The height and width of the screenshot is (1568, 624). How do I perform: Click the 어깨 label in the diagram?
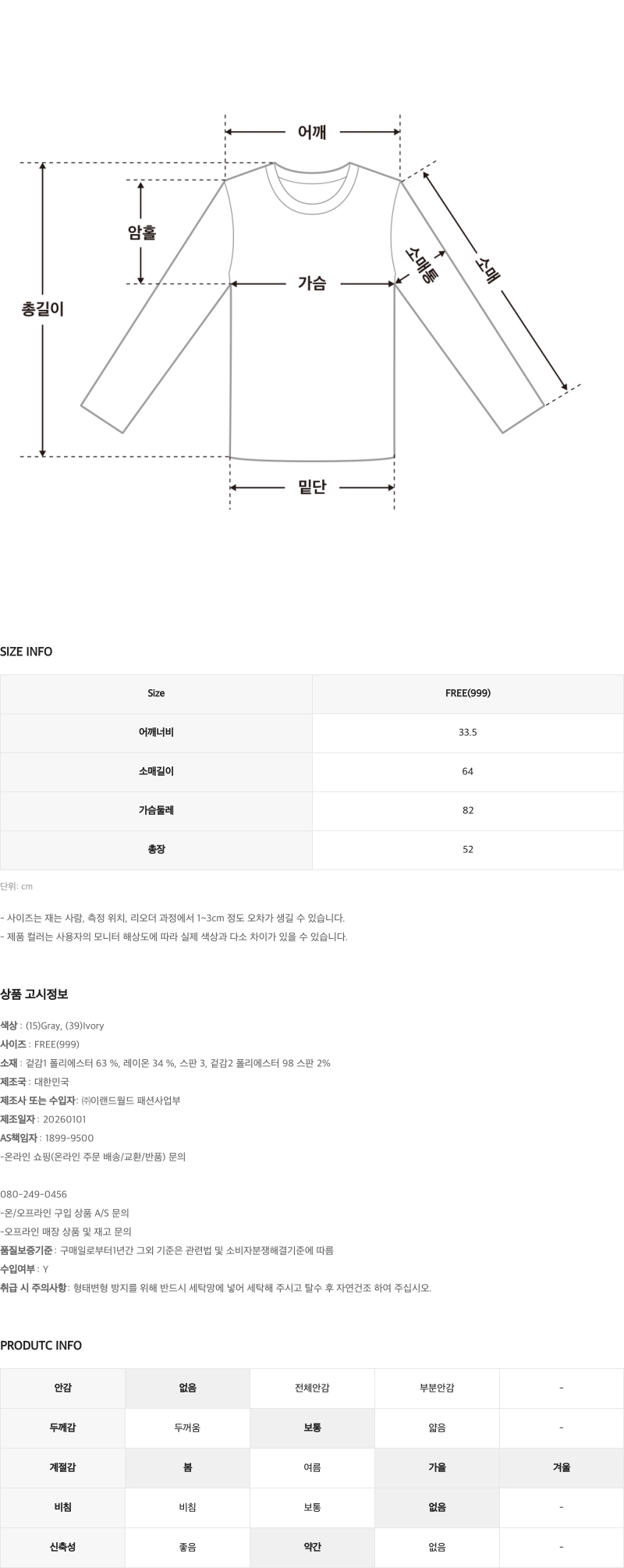[312, 133]
